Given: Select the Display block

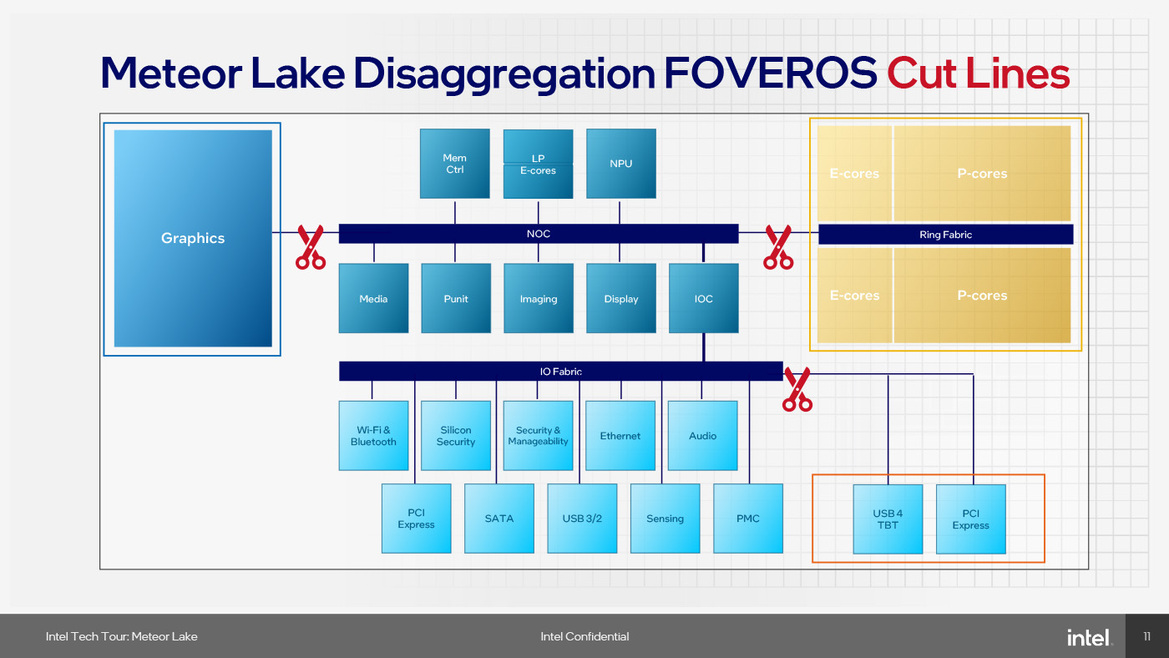Looking at the screenshot, I should tap(621, 298).
